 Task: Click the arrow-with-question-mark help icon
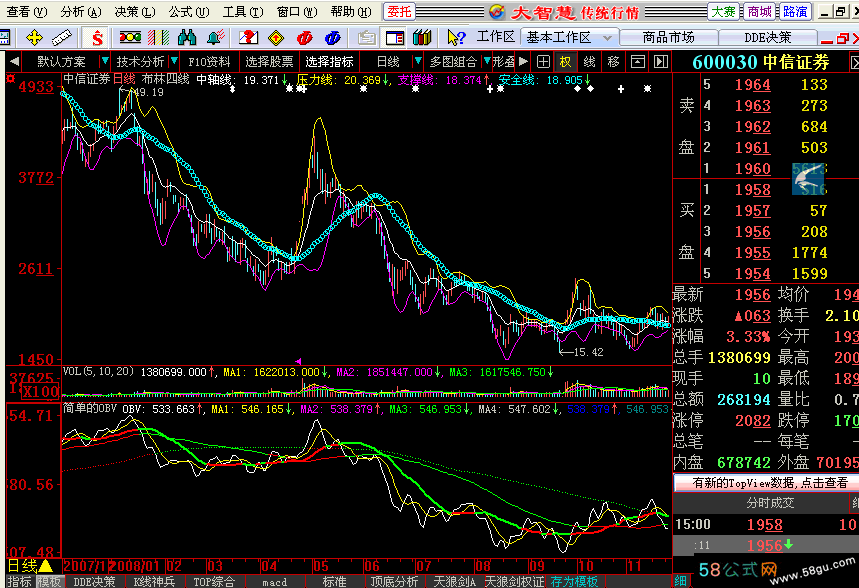tap(456, 37)
